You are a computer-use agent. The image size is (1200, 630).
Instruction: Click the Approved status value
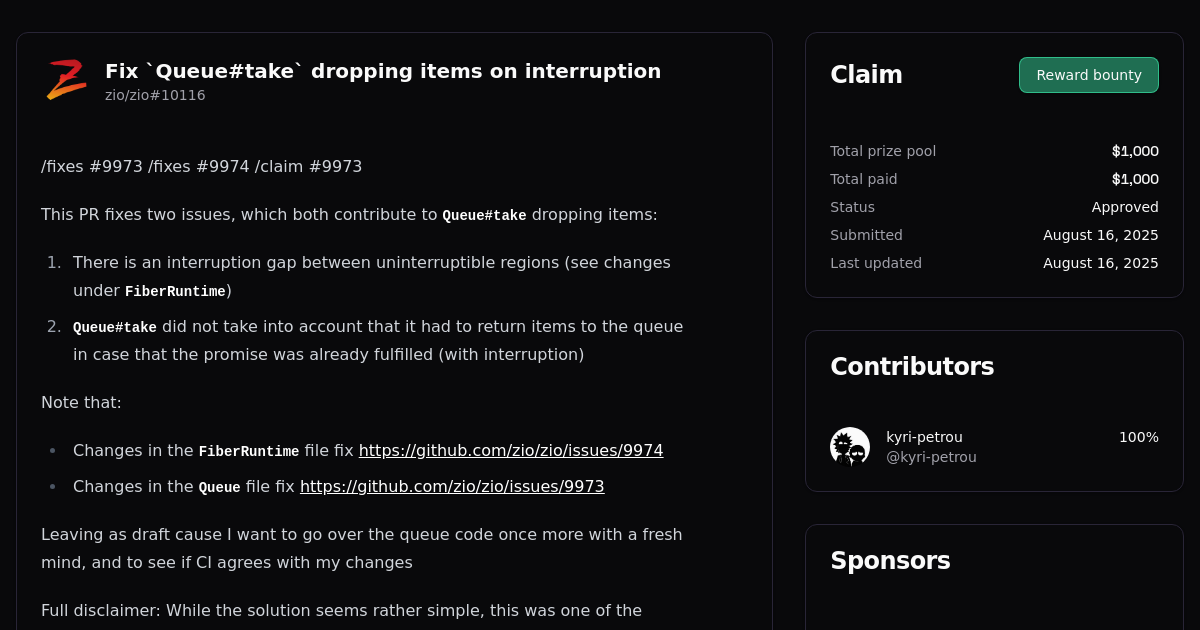[1125, 207]
